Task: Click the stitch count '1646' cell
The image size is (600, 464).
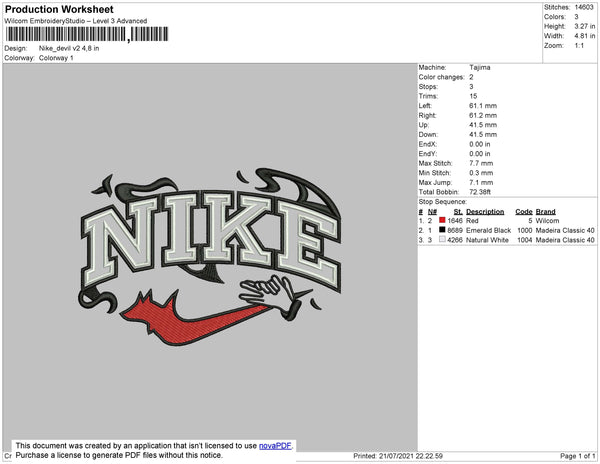Action: click(x=455, y=221)
